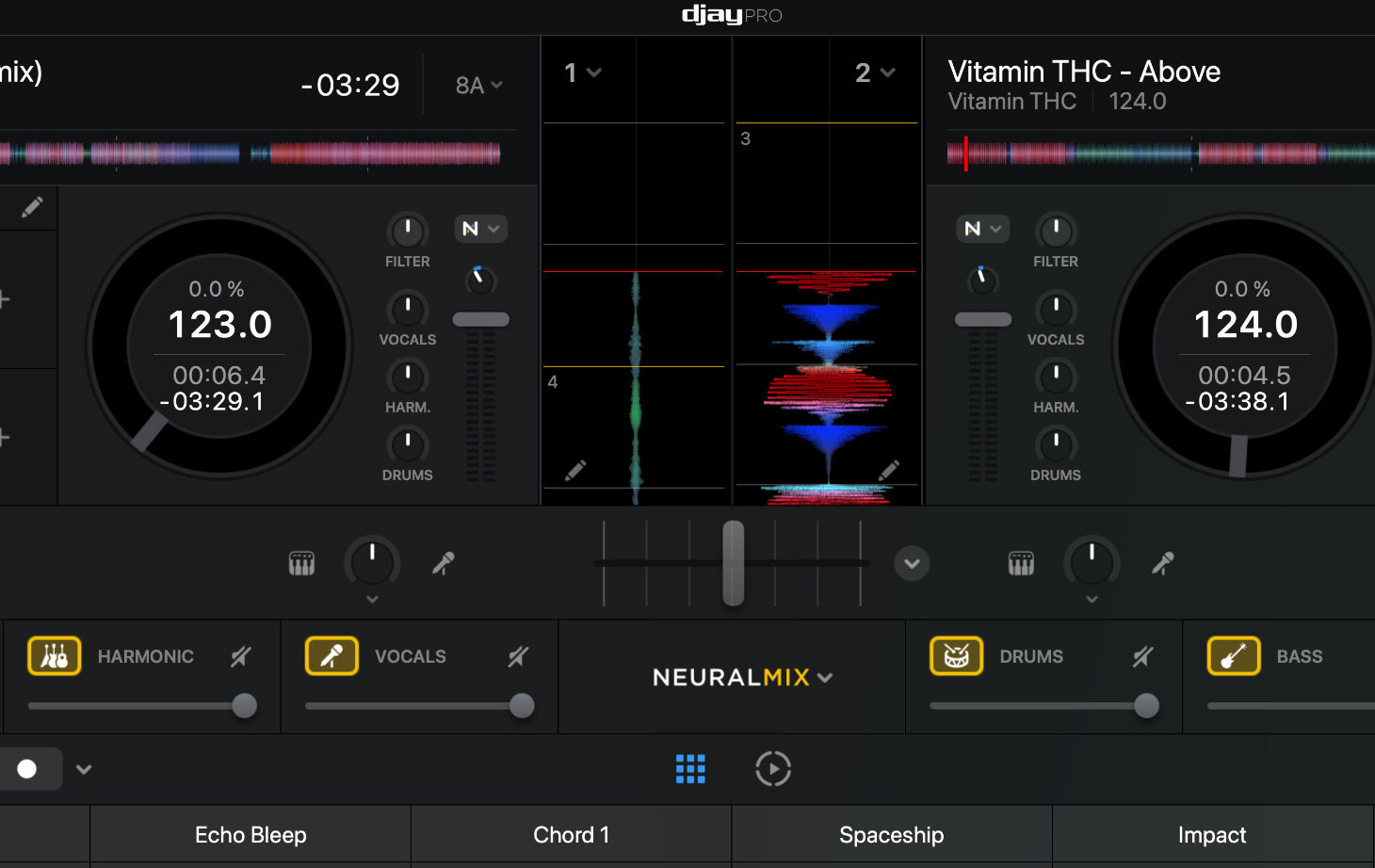Trigger the Echo Bleep sample pad
The width and height of the screenshot is (1375, 868).
pyautogui.click(x=251, y=835)
